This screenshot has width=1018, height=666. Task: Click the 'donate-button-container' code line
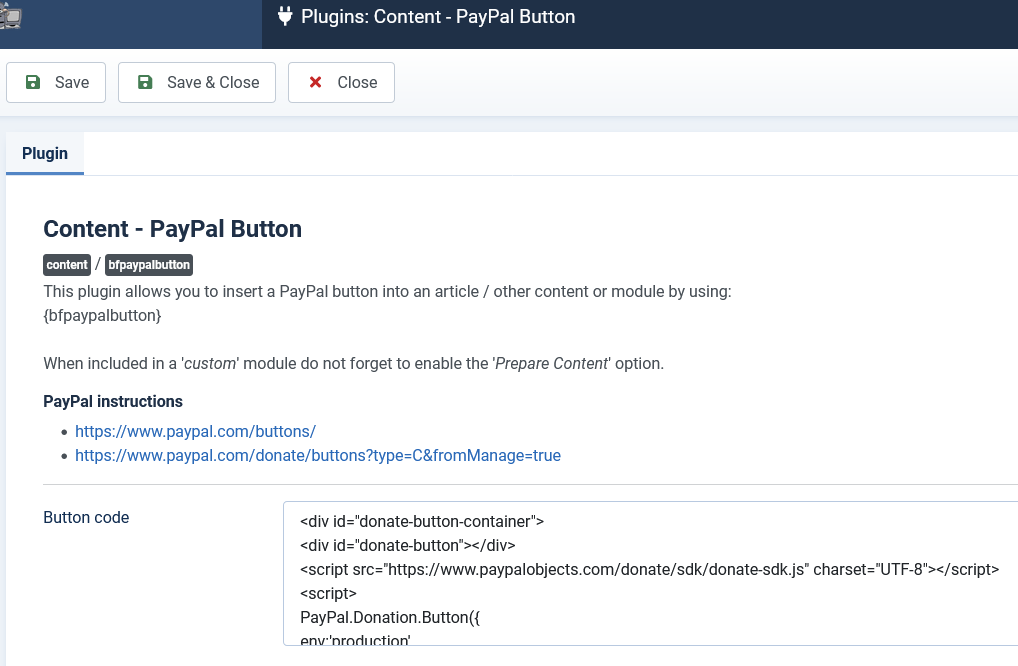point(422,521)
